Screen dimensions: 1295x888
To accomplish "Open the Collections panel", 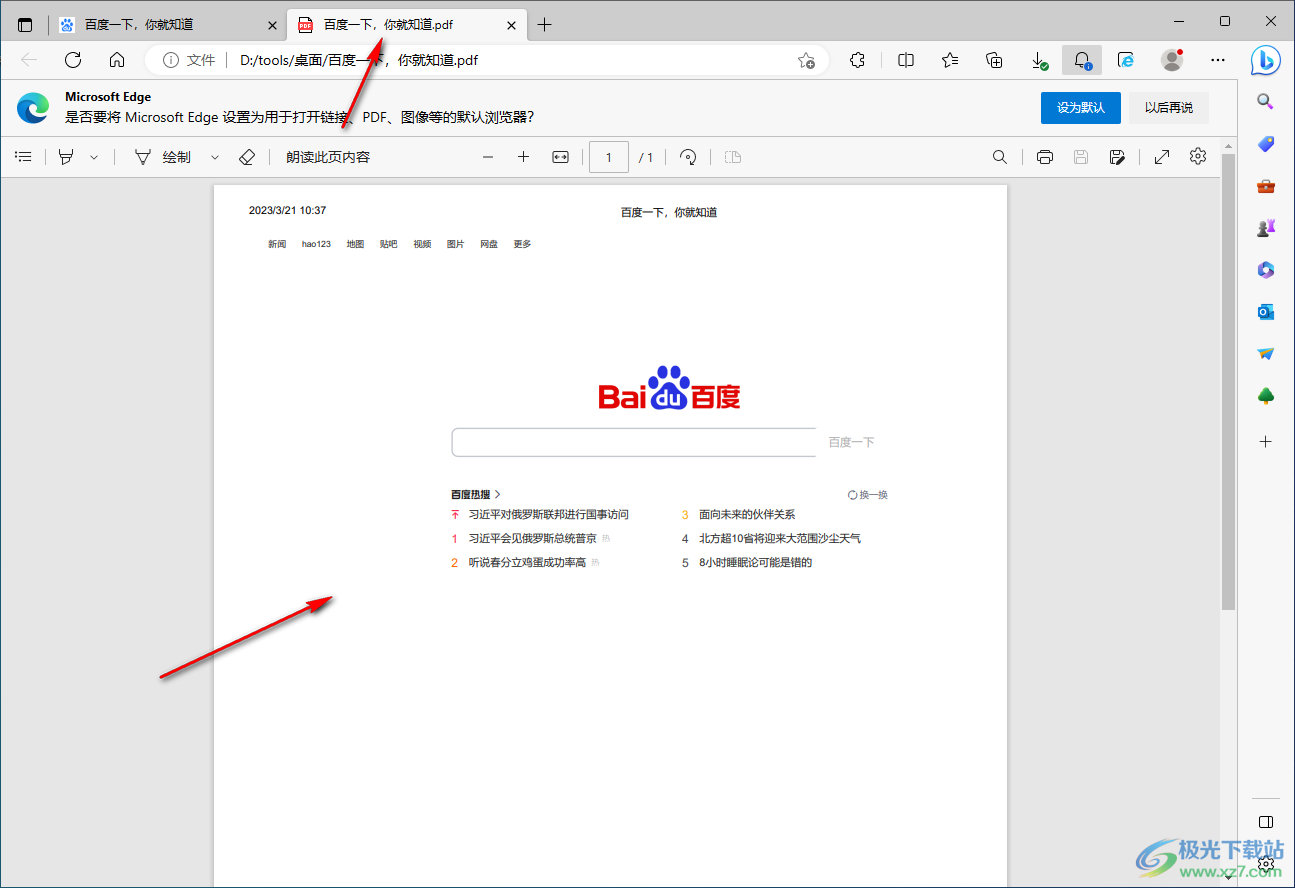I will tap(994, 60).
